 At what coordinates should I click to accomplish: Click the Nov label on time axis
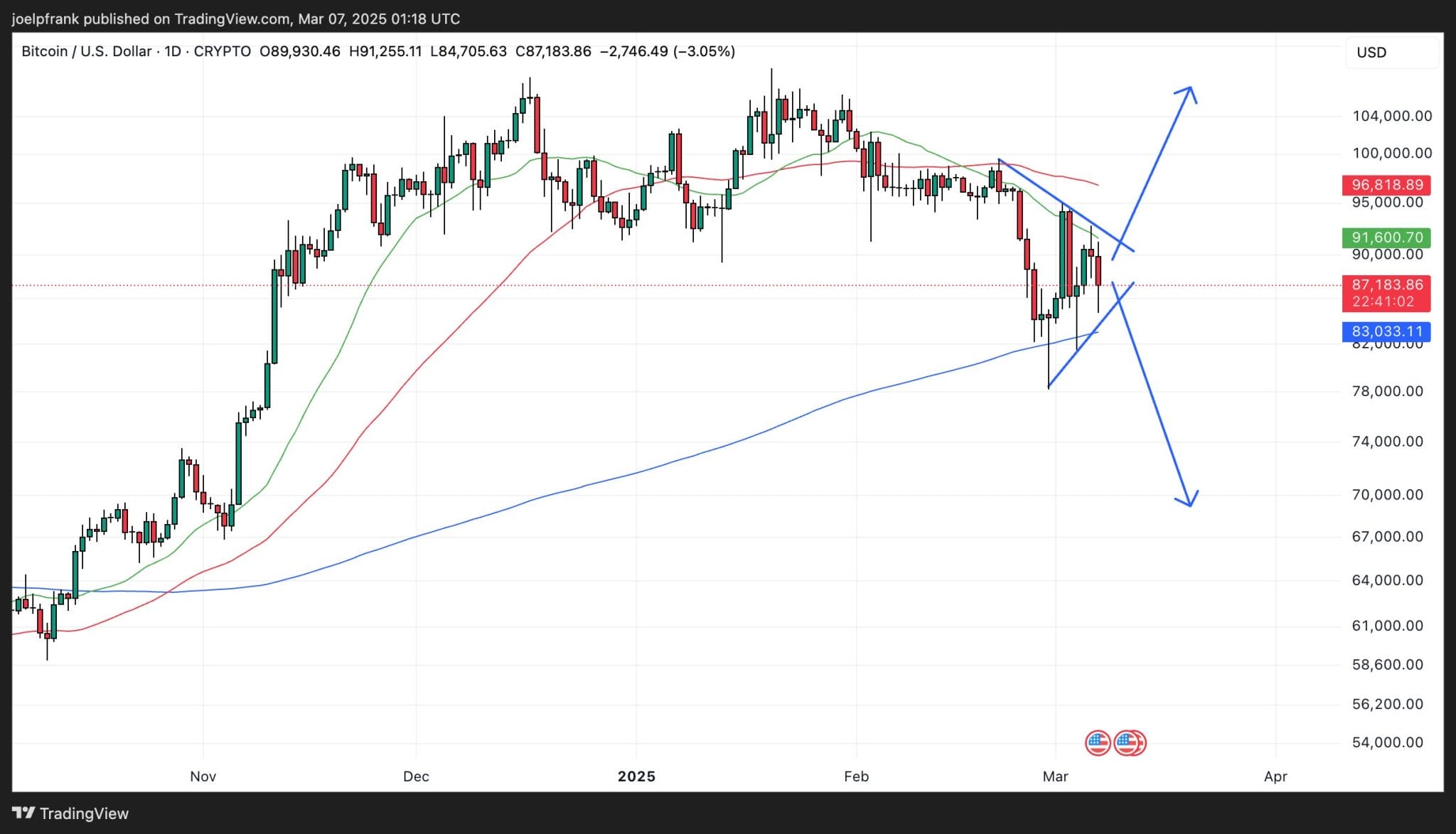[x=203, y=776]
